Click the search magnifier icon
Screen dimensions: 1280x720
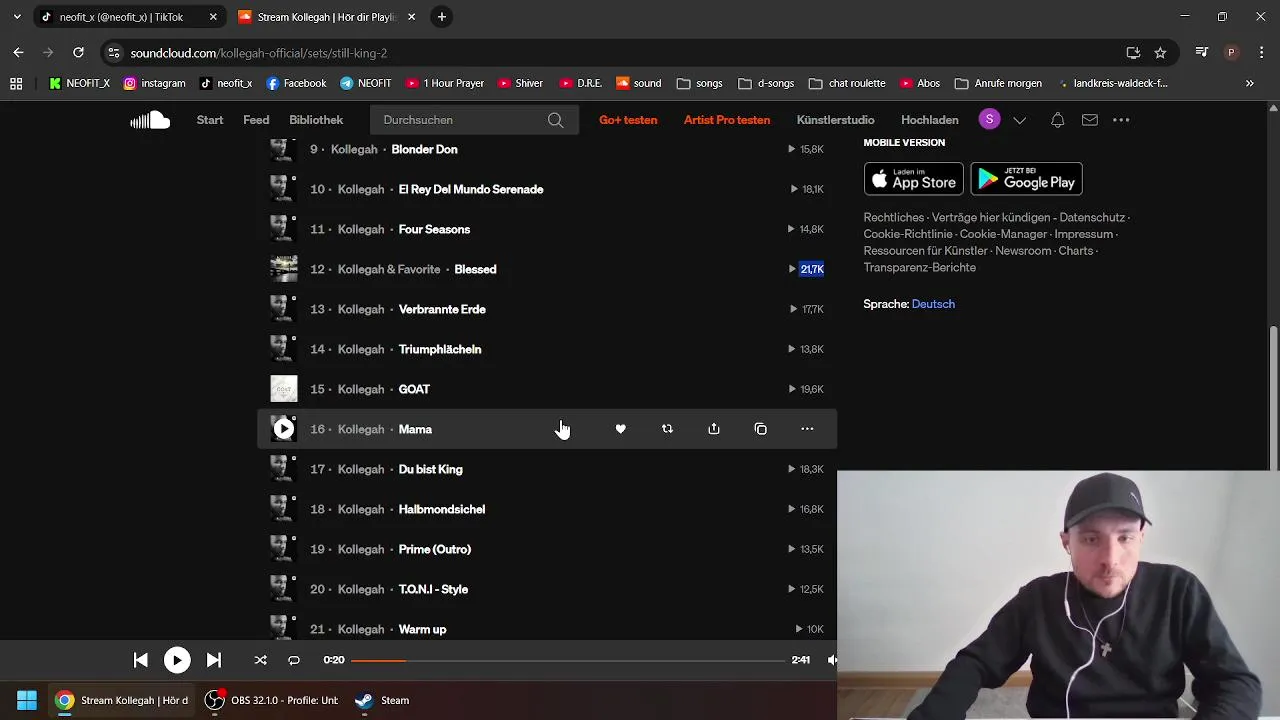(x=555, y=120)
